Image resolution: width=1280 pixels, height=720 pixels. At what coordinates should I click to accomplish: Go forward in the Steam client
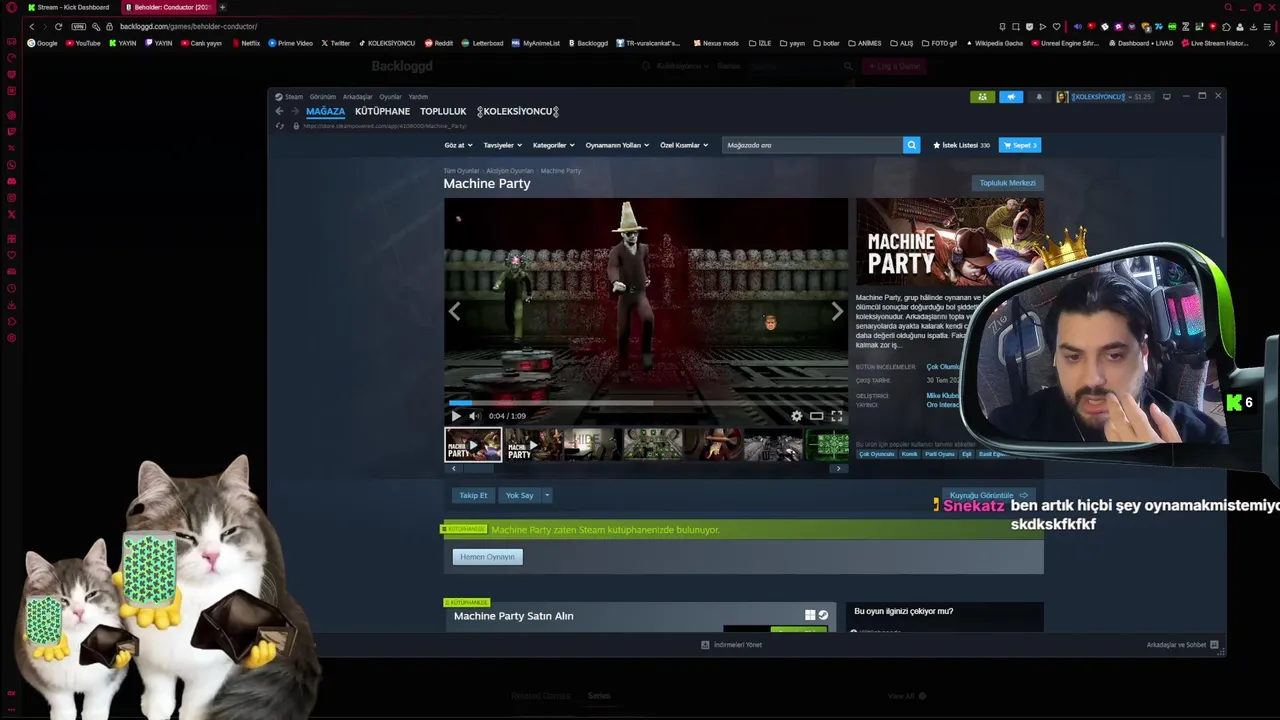[x=294, y=111]
